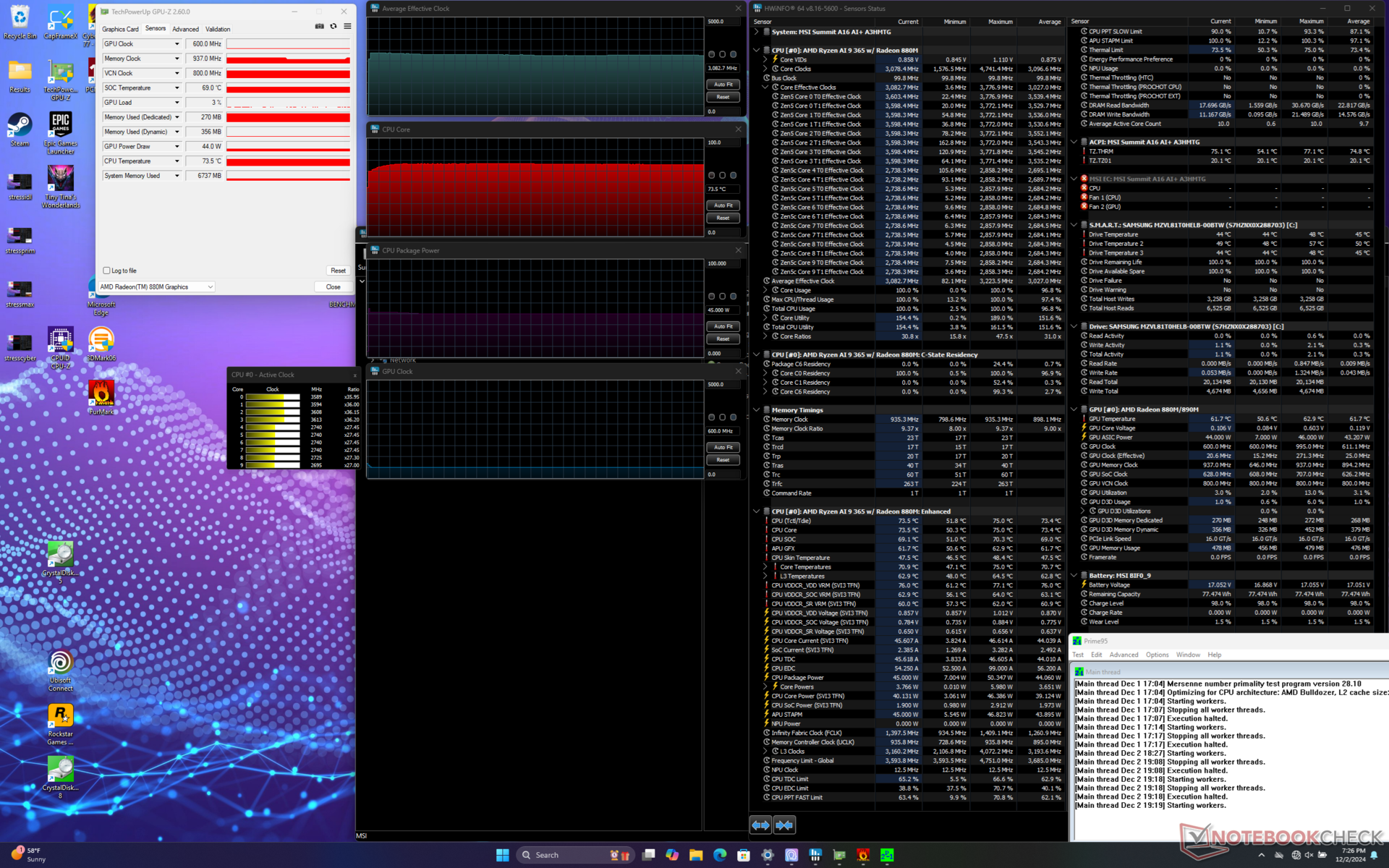Open GPU-Z hamburger menu icon
The width and height of the screenshot is (1389, 868).
[x=347, y=26]
